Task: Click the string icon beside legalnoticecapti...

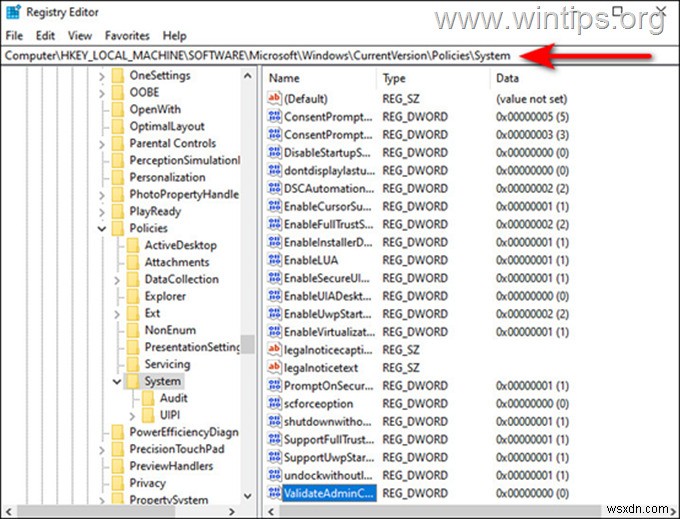Action: coord(274,349)
